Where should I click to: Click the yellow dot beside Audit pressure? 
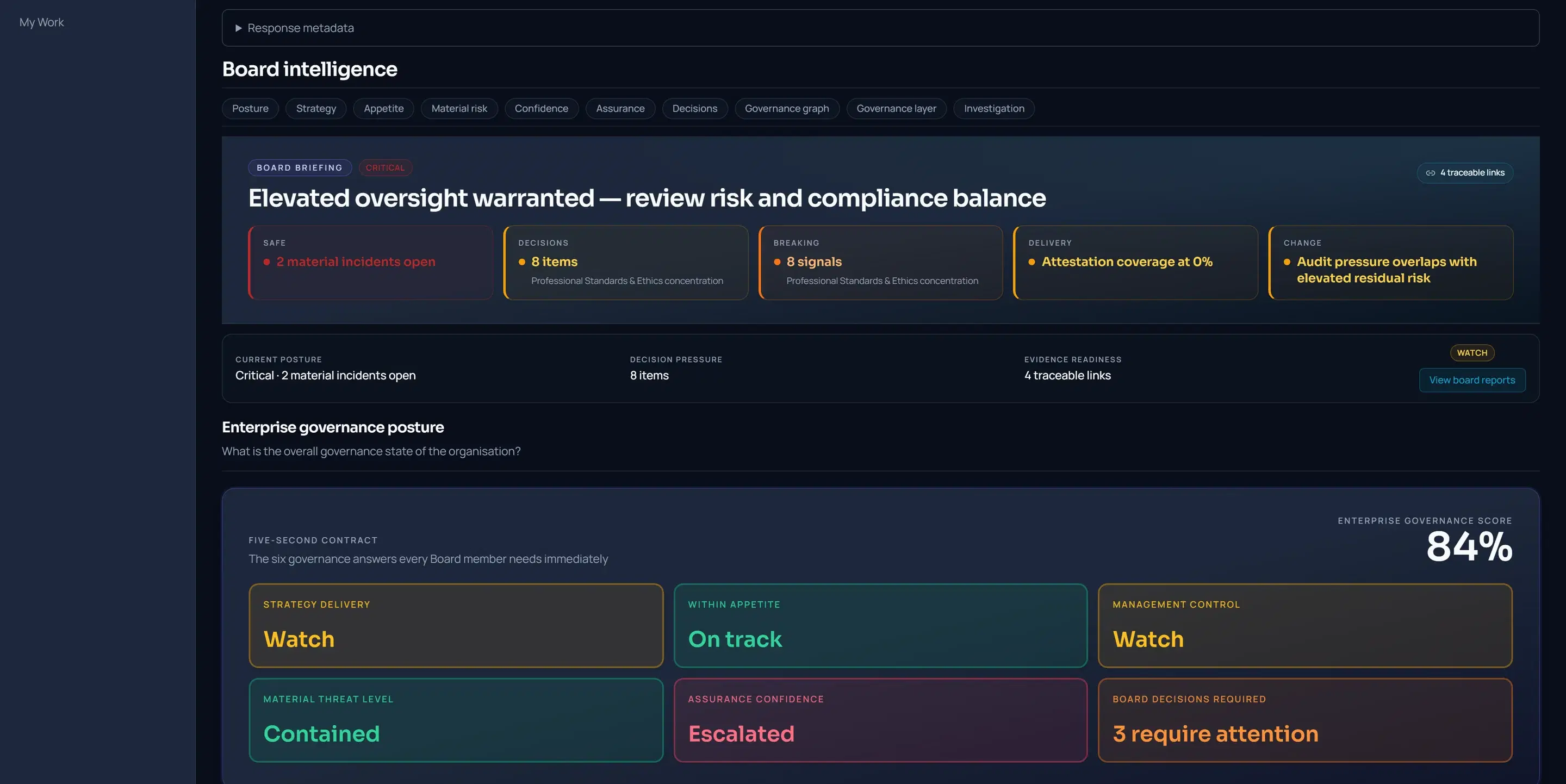pyautogui.click(x=1287, y=262)
